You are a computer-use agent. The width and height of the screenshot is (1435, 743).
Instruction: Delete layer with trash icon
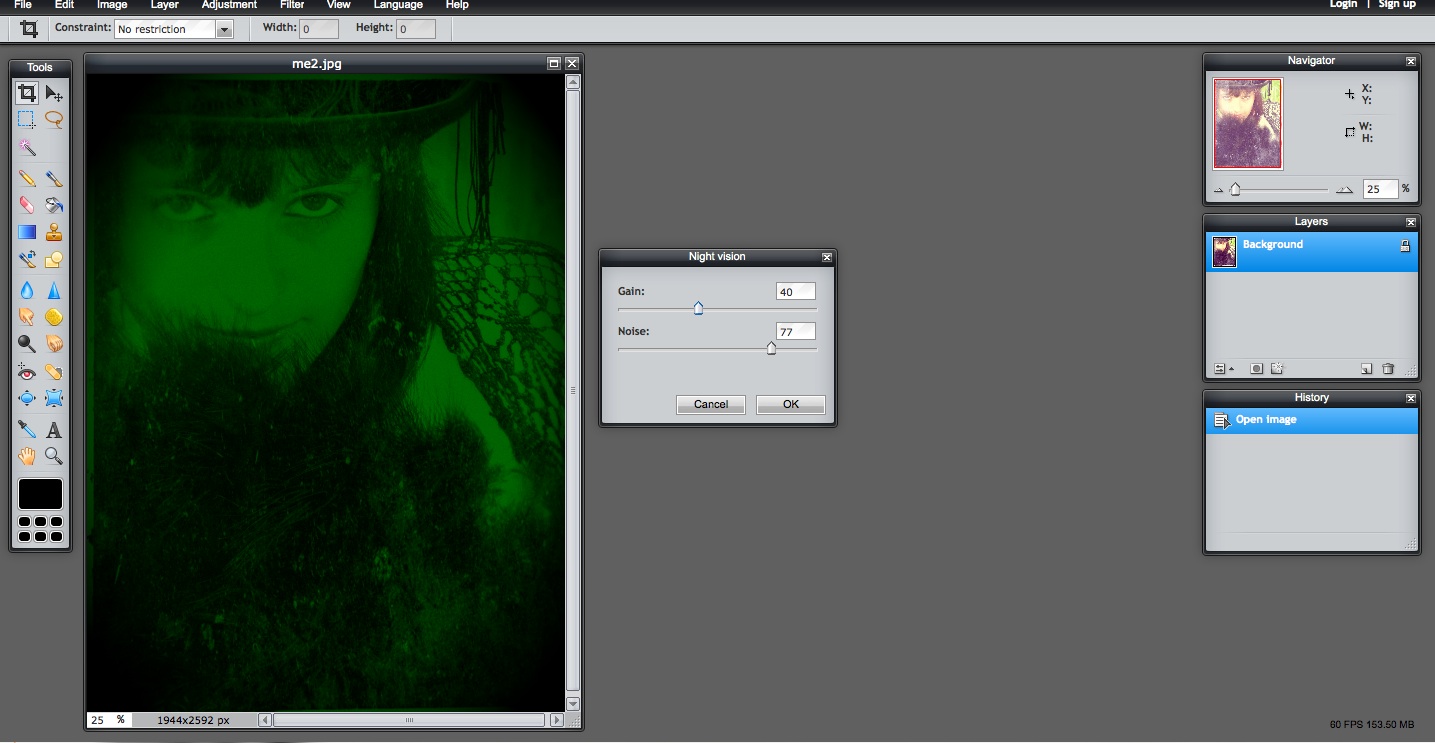(1388, 369)
